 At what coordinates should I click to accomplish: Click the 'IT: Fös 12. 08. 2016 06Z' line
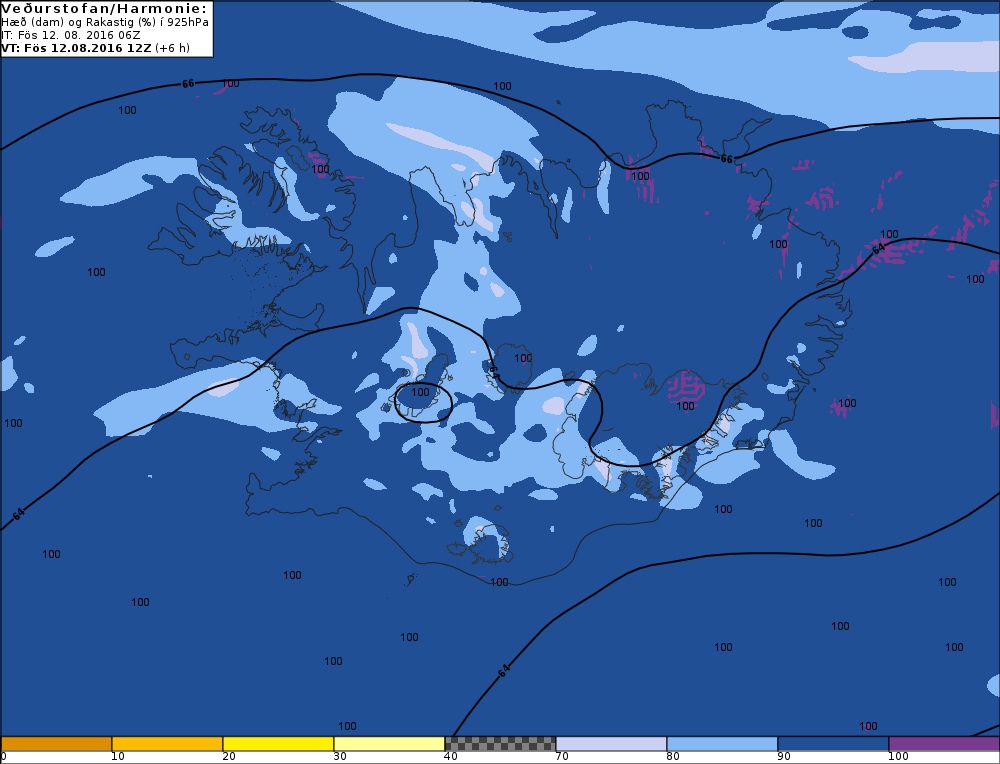point(71,35)
